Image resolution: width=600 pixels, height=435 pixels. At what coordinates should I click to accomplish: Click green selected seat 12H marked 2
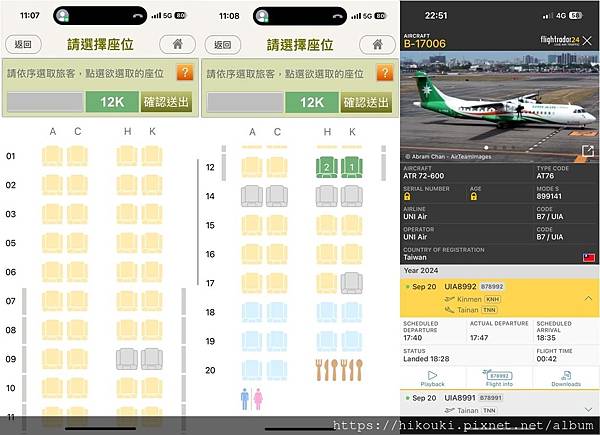[x=327, y=167]
